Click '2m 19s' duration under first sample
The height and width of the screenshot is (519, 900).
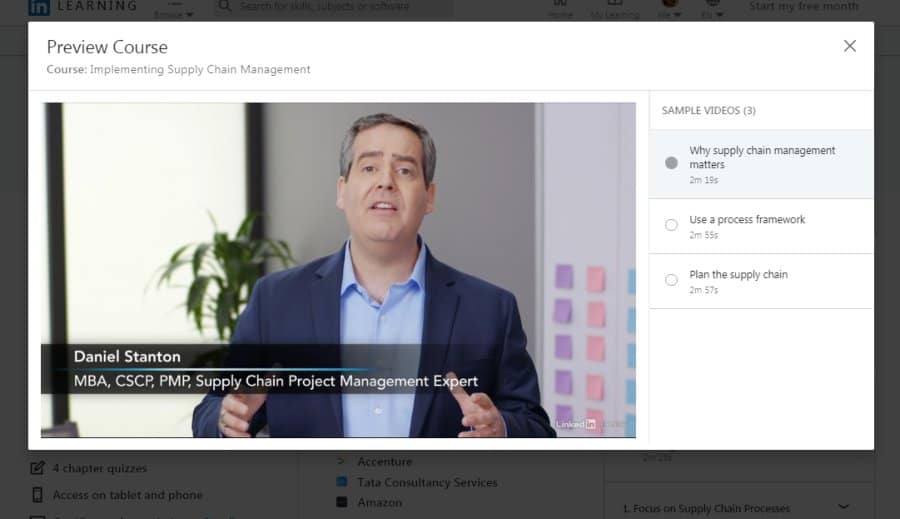coord(704,180)
